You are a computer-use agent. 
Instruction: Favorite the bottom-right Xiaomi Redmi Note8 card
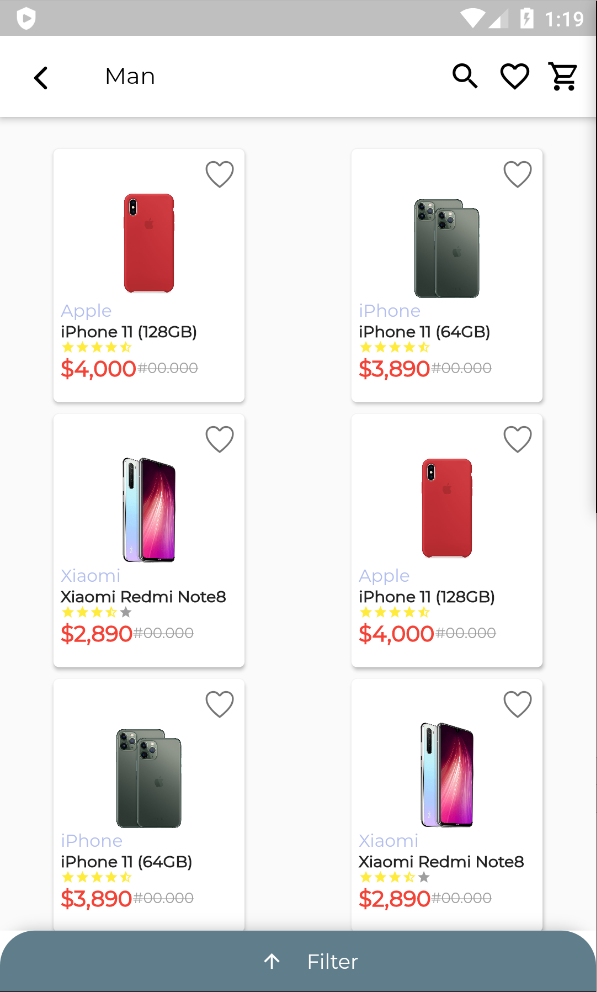517,704
